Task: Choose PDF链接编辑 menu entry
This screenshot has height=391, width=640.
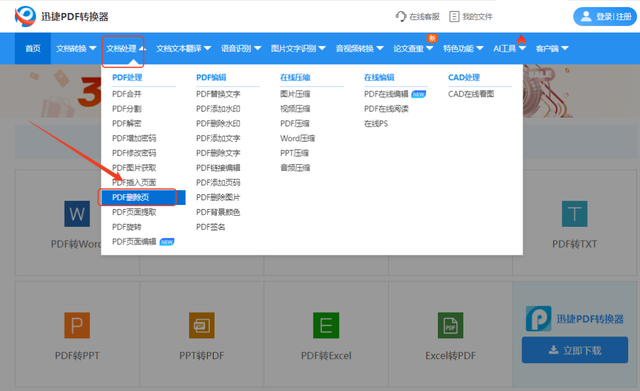Action: [218, 168]
